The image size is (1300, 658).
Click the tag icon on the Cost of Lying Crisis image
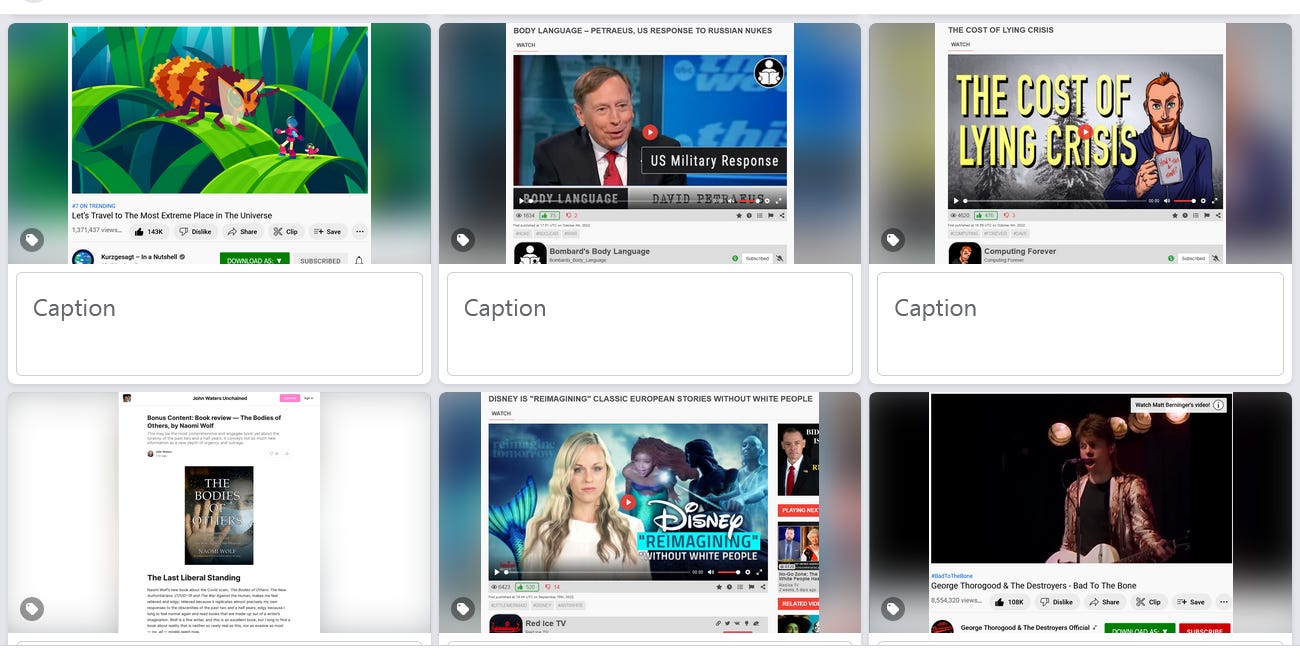[893, 240]
